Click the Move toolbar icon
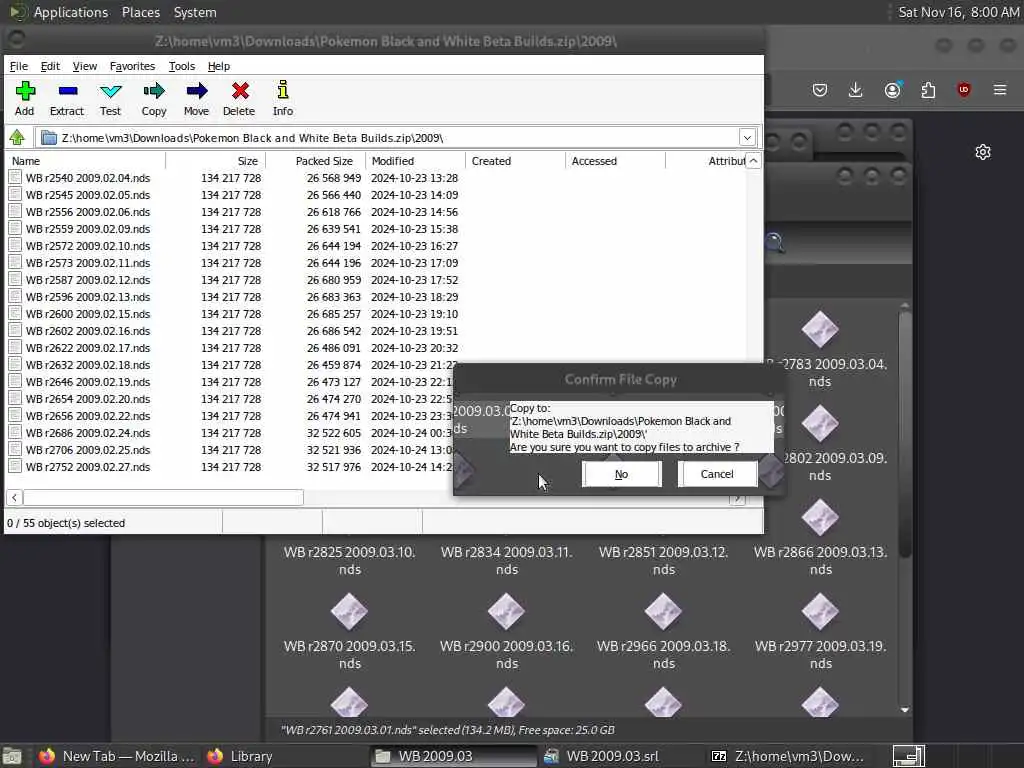Screen dimensions: 1024x768 pos(197,98)
